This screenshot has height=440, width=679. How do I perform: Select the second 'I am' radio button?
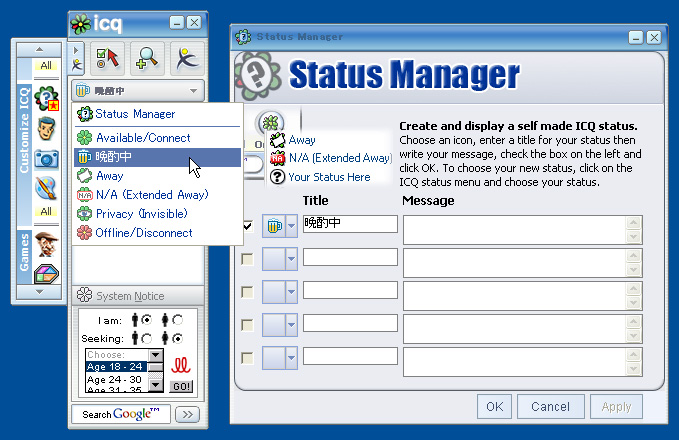click(178, 320)
